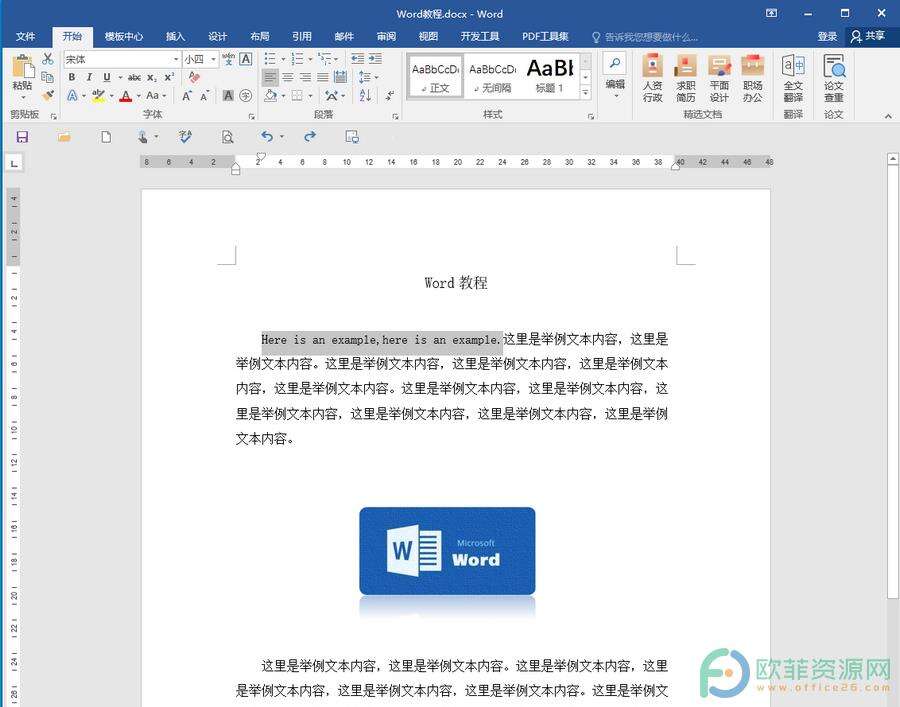
Task: Shrink font size with smaller A
Action: pyautogui.click(x=205, y=95)
